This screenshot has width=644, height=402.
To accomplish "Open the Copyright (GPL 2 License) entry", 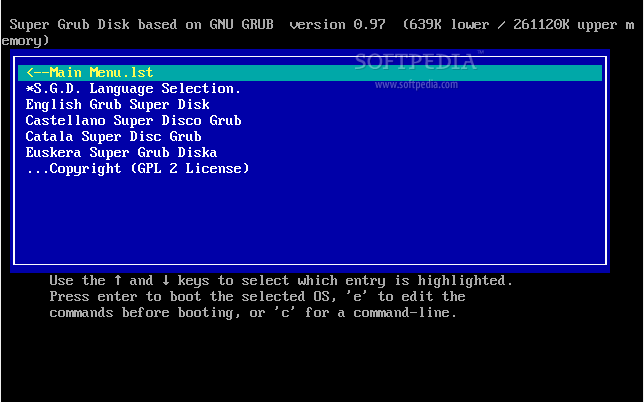I will pos(137,168).
